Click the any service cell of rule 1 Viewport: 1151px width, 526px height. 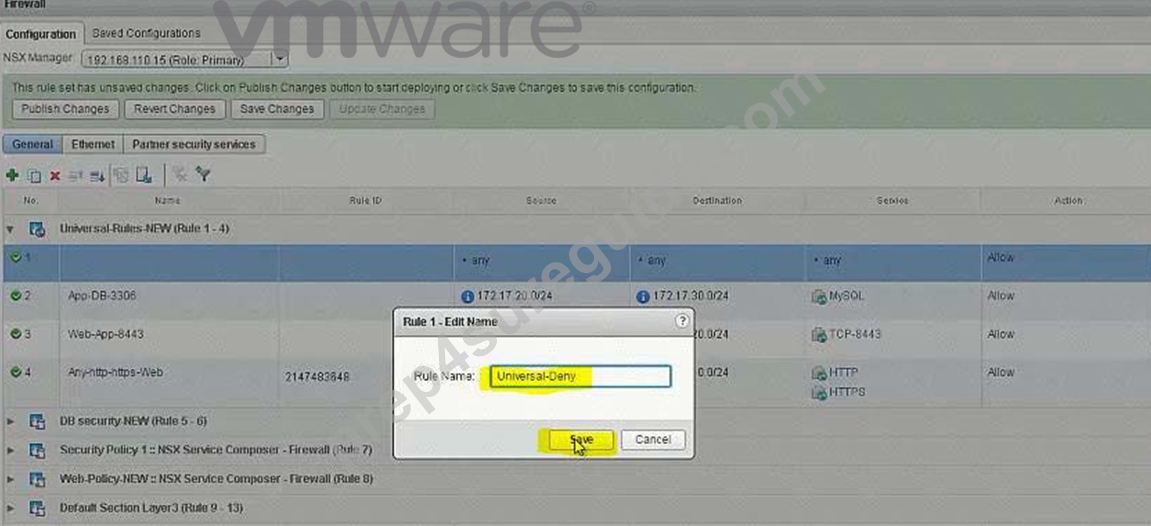point(893,262)
